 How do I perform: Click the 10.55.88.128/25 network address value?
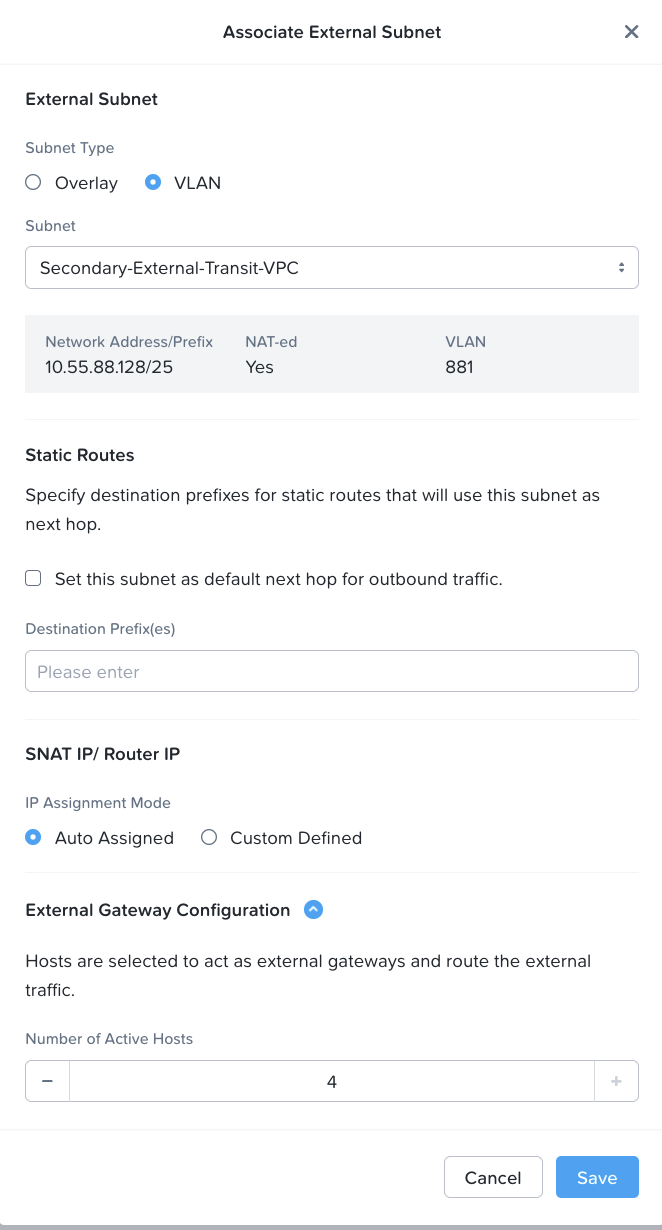pyautogui.click(x=109, y=367)
